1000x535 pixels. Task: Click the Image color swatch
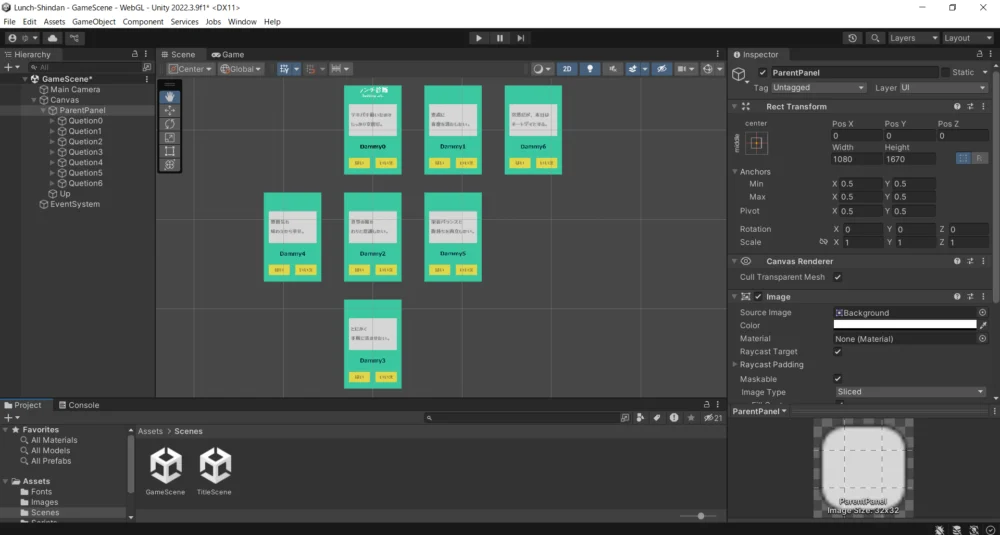(905, 325)
